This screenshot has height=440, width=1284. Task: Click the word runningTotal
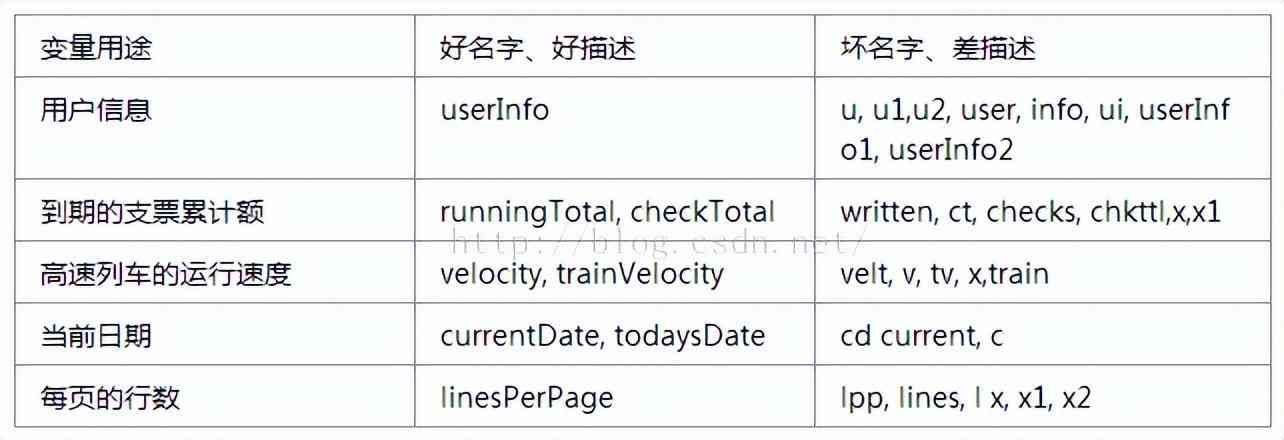pos(527,212)
